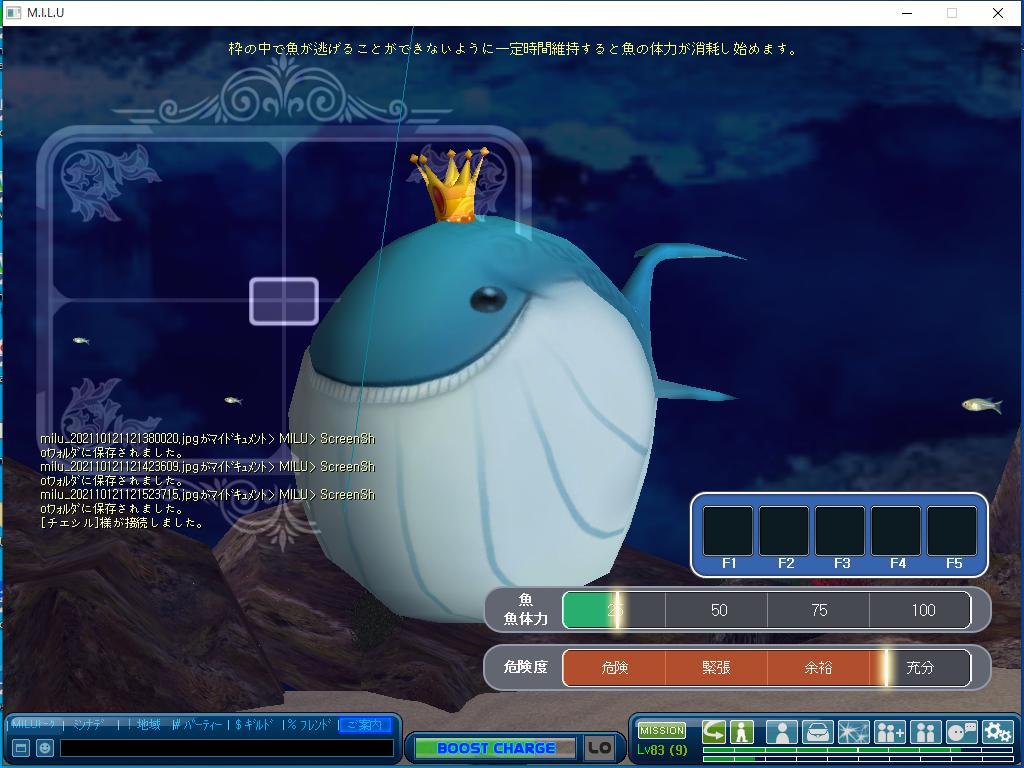This screenshot has width=1024, height=768.
Task: Open the MISSION panel
Action: tap(662, 731)
